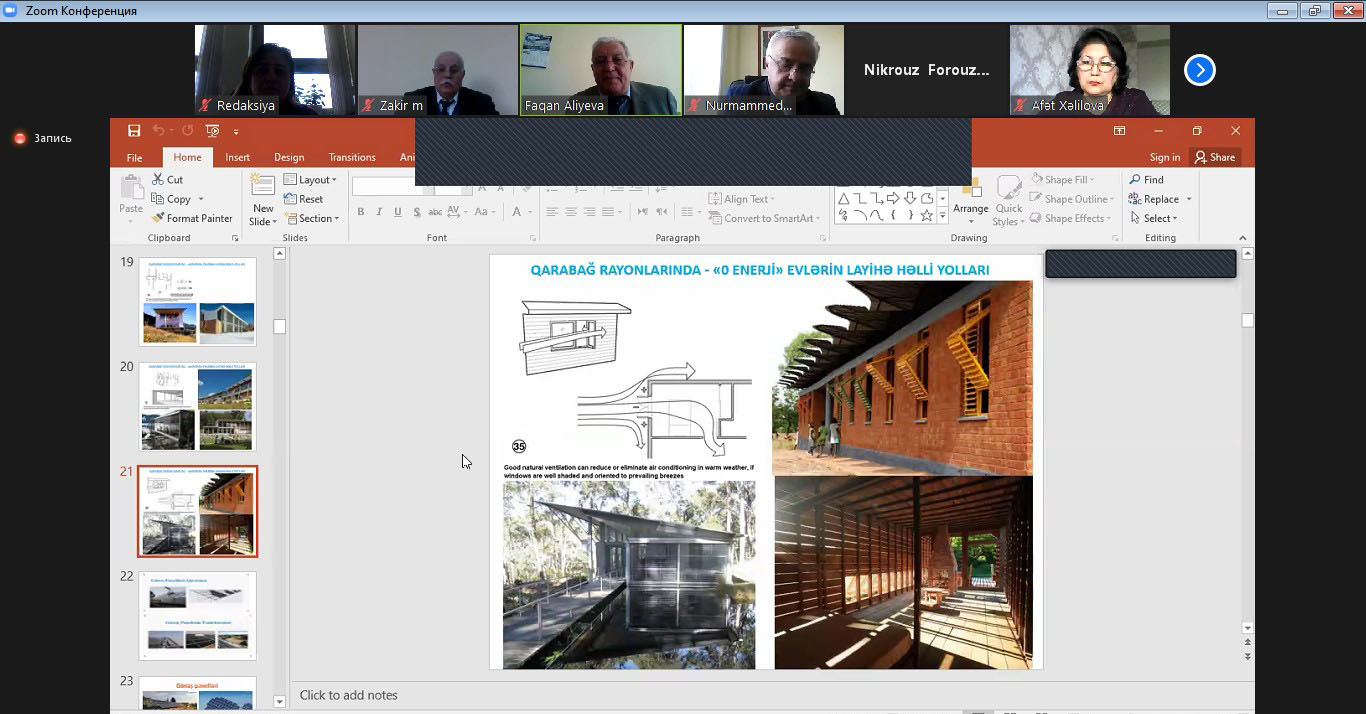Image resolution: width=1366 pixels, height=714 pixels.
Task: Open the Select dropdown in Editing
Action: [x=1153, y=218]
